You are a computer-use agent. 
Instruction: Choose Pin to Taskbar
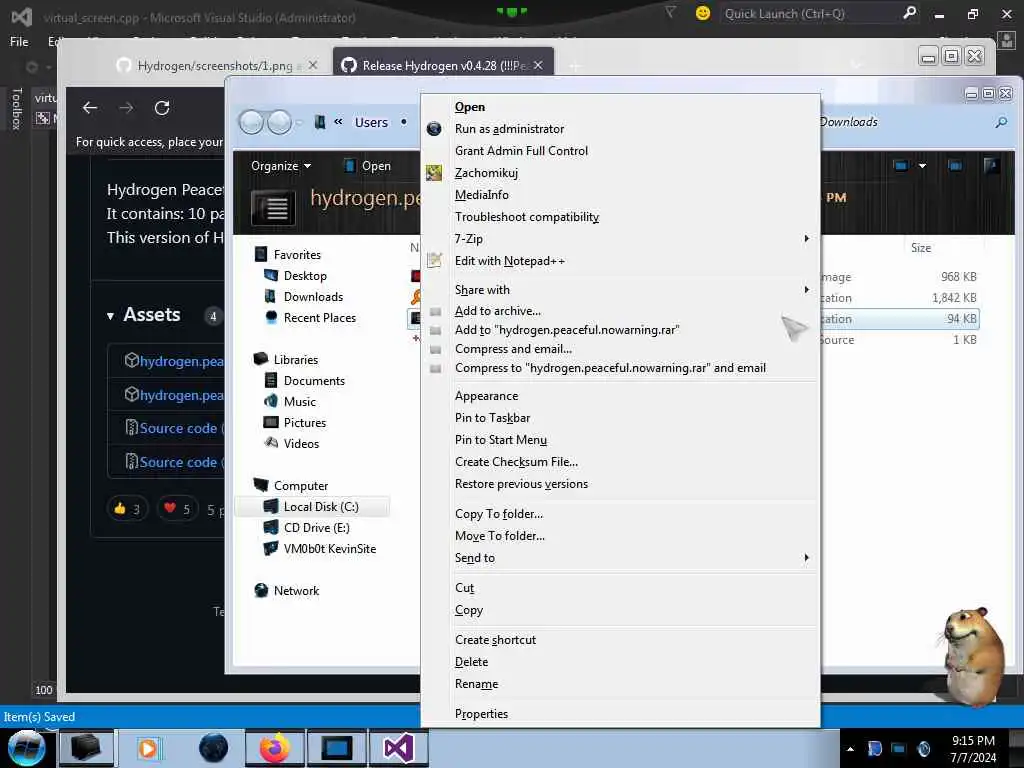pos(492,418)
